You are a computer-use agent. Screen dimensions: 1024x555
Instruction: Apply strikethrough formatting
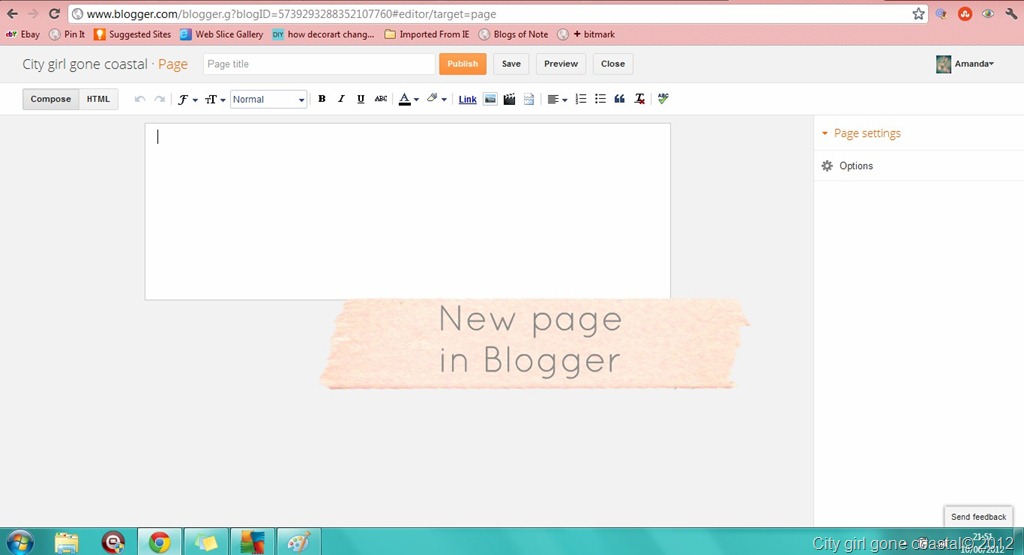click(x=381, y=99)
